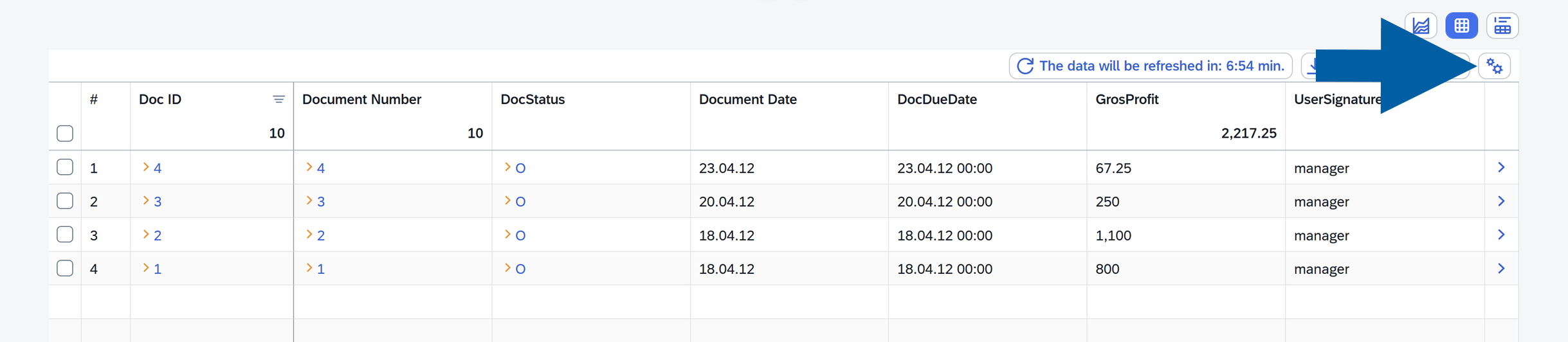Open table settings gear icon
Screen dimensions: 1568x342
point(1495,66)
